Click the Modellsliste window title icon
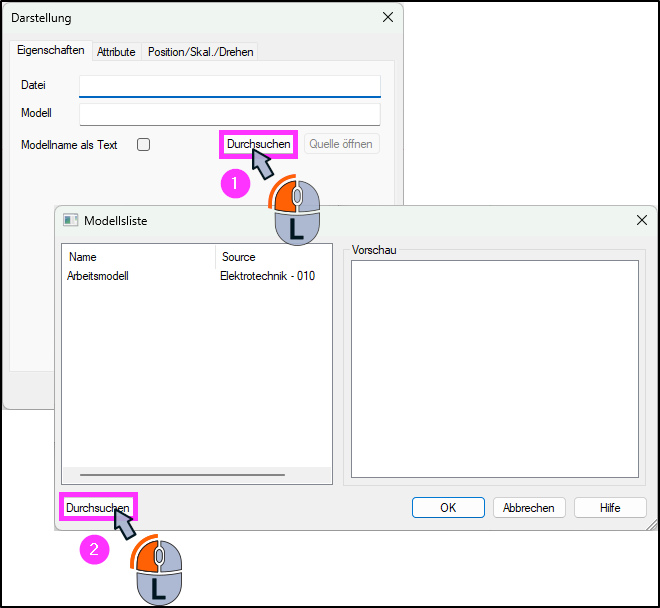This screenshot has width=660, height=608. click(70, 220)
